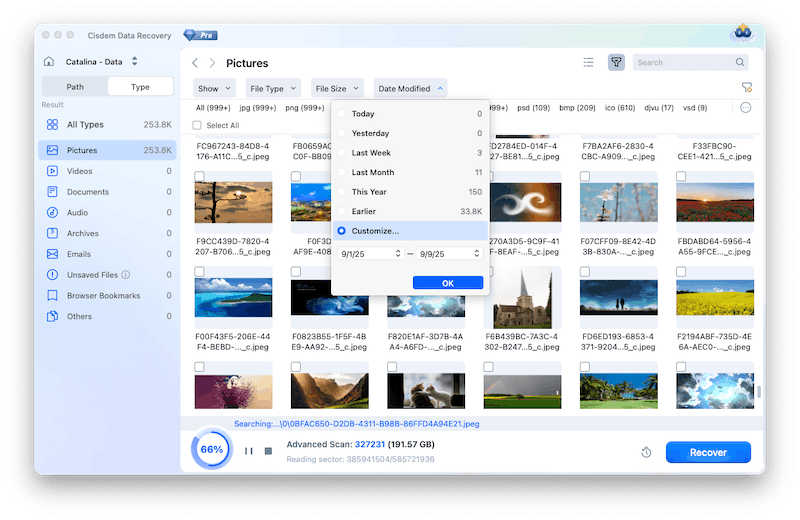Filter by All (999+) type
Image resolution: width=800 pixels, height=520 pixels.
[213, 108]
